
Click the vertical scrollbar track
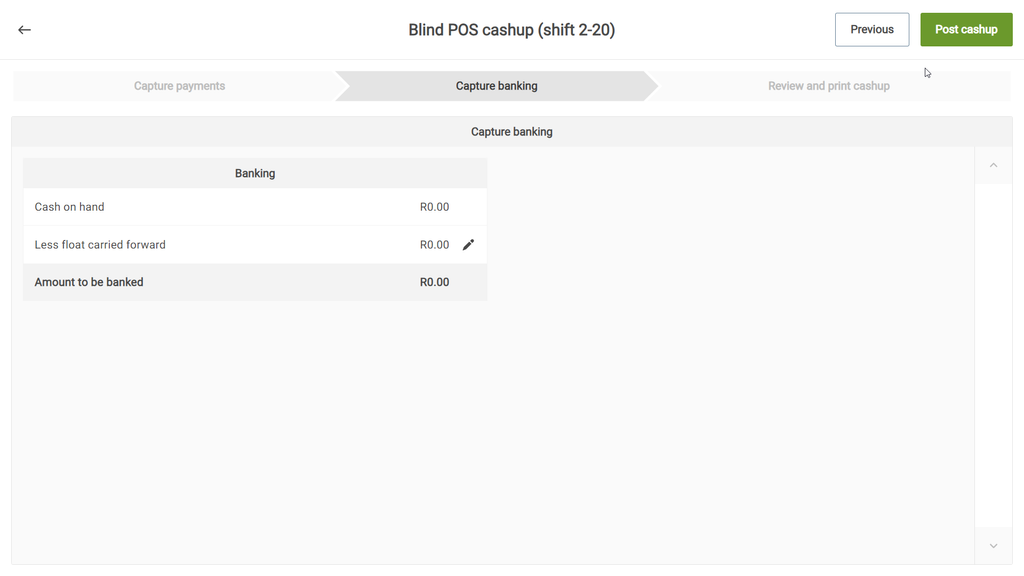click(993, 350)
